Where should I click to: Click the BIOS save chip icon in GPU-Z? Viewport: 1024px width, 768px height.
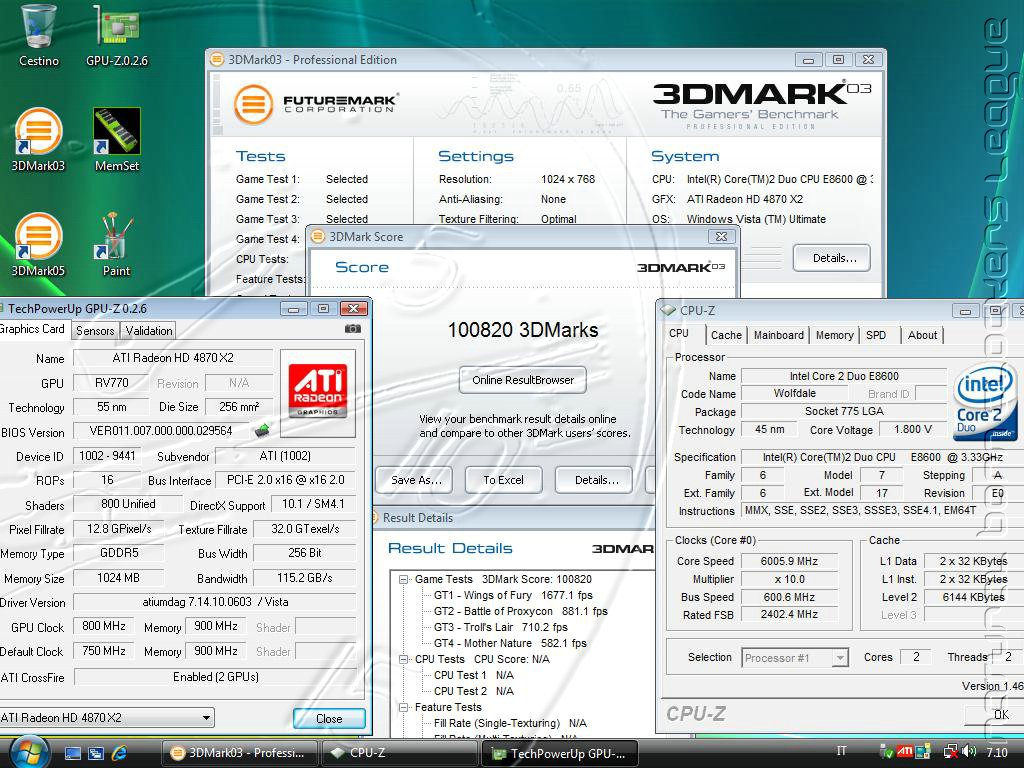(x=262, y=430)
